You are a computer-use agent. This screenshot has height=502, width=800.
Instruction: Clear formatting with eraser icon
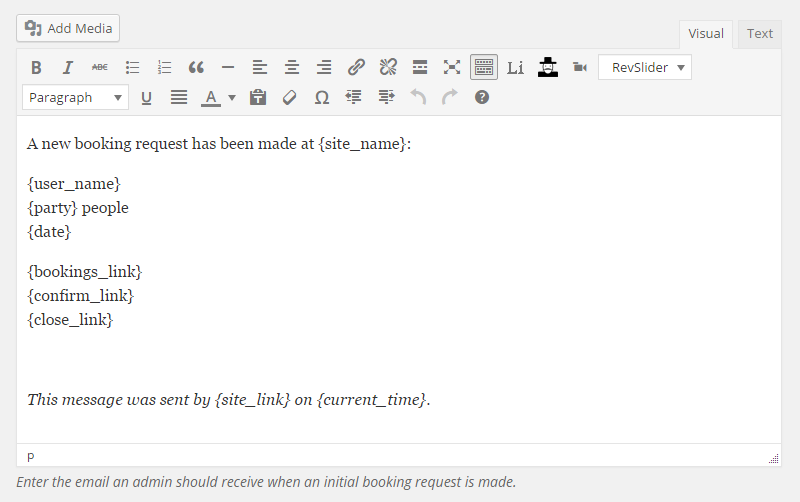289,97
